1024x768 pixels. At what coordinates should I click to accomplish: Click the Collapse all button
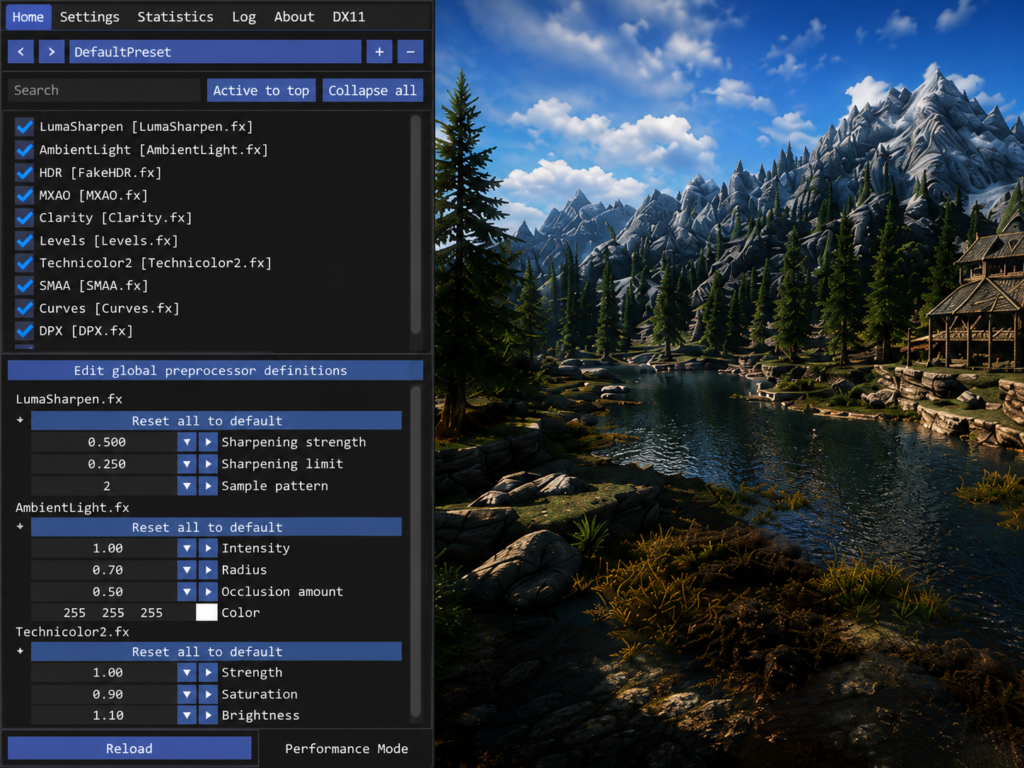(x=372, y=90)
